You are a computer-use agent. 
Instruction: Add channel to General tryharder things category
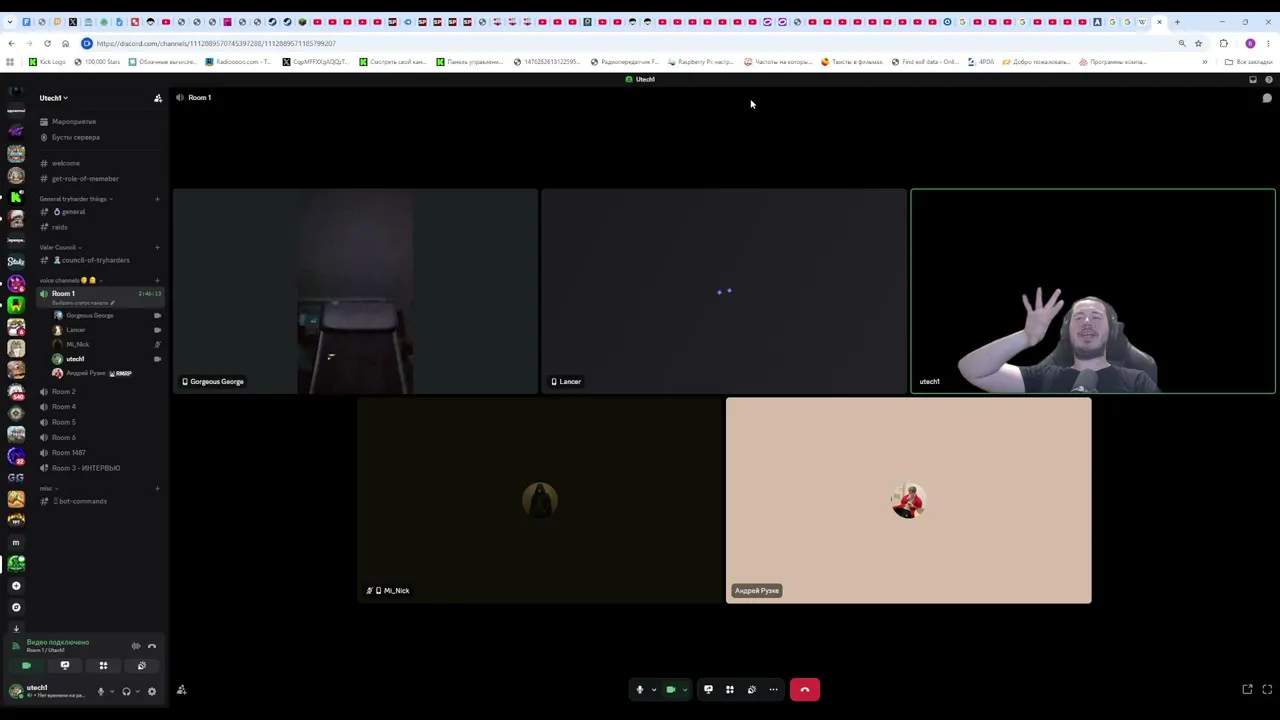(x=157, y=199)
